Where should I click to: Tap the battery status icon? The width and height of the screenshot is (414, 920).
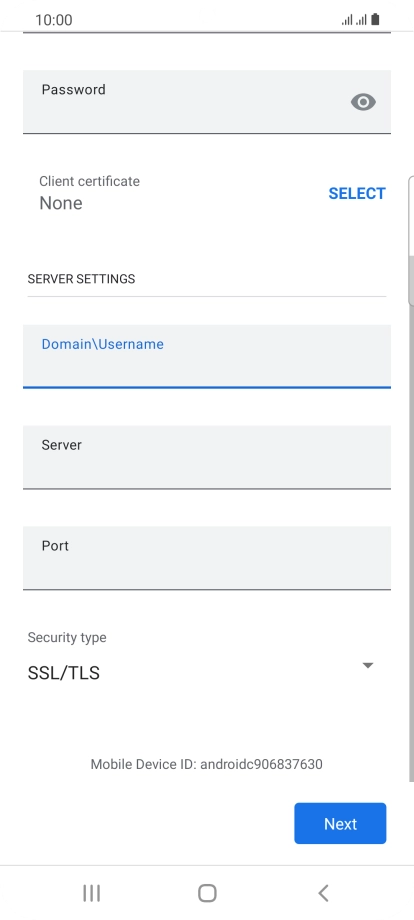tap(375, 19)
